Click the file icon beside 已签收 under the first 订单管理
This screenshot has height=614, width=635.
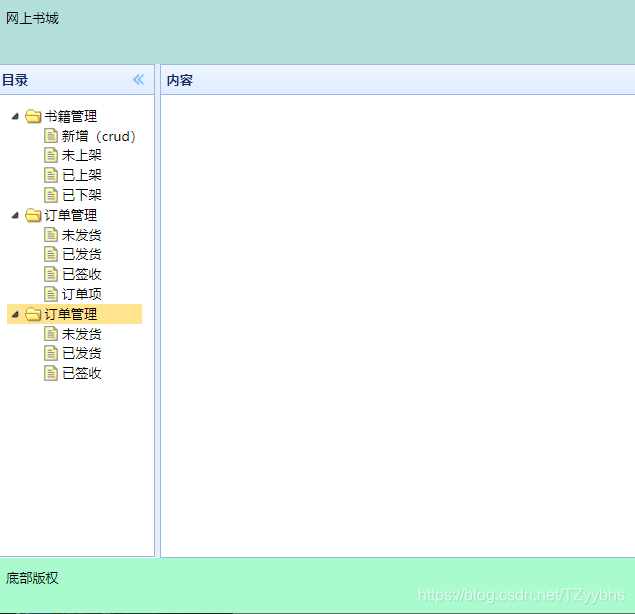tap(51, 274)
